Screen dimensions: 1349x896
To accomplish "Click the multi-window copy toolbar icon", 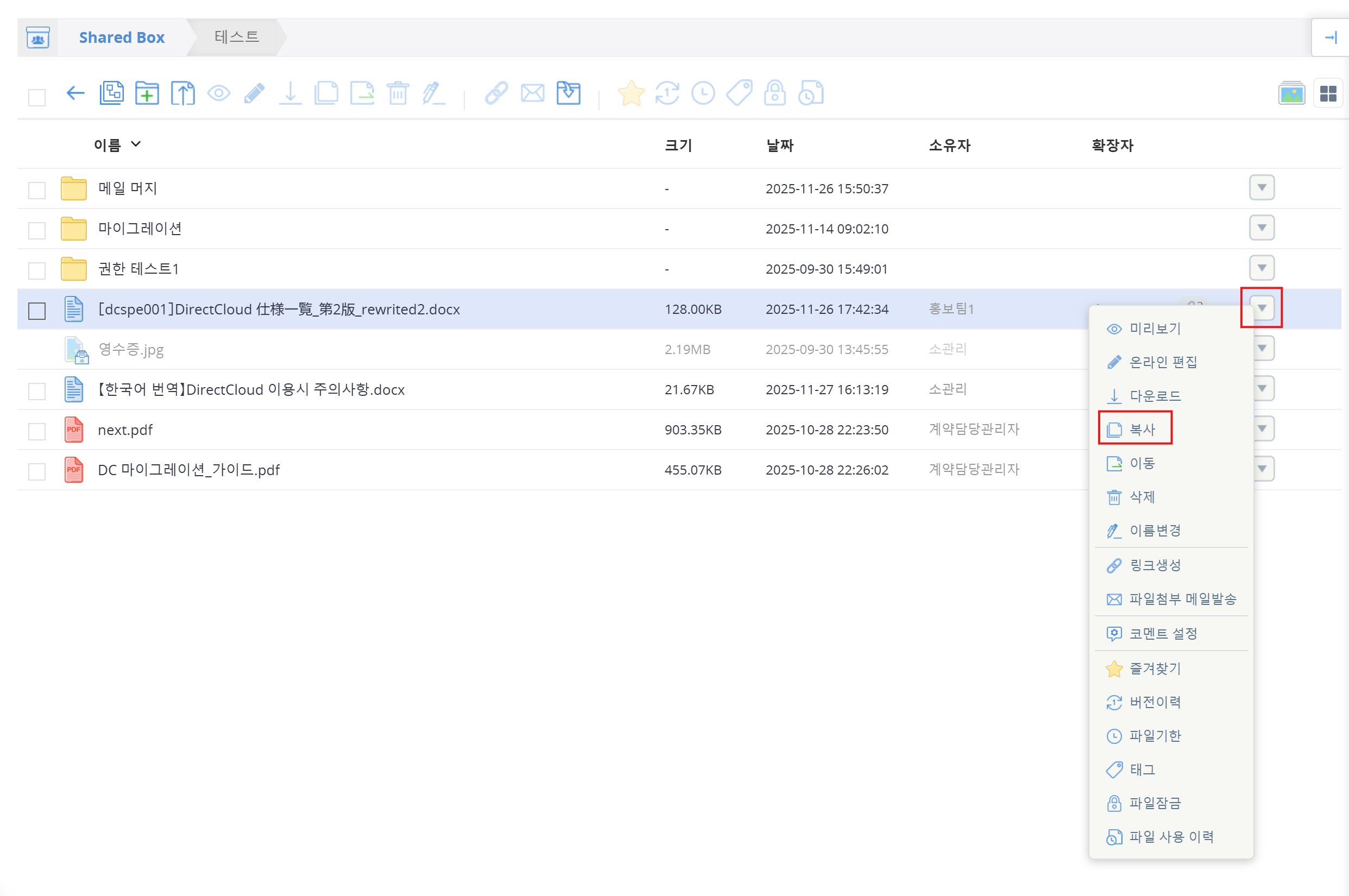I will point(111,92).
